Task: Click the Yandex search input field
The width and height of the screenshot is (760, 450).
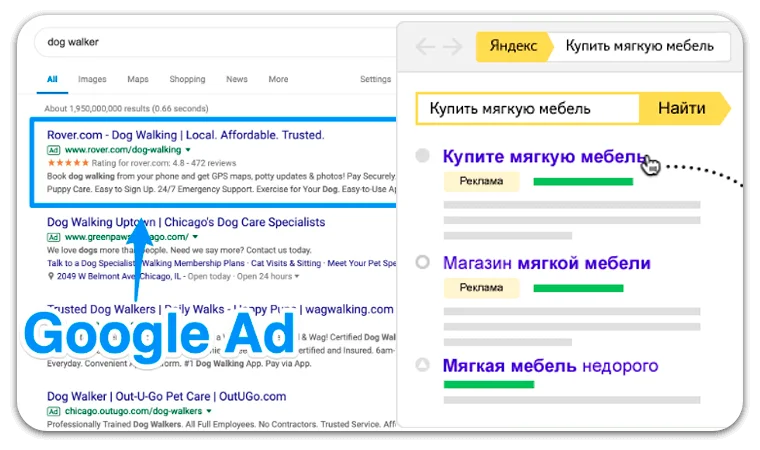Action: pyautogui.click(x=528, y=109)
